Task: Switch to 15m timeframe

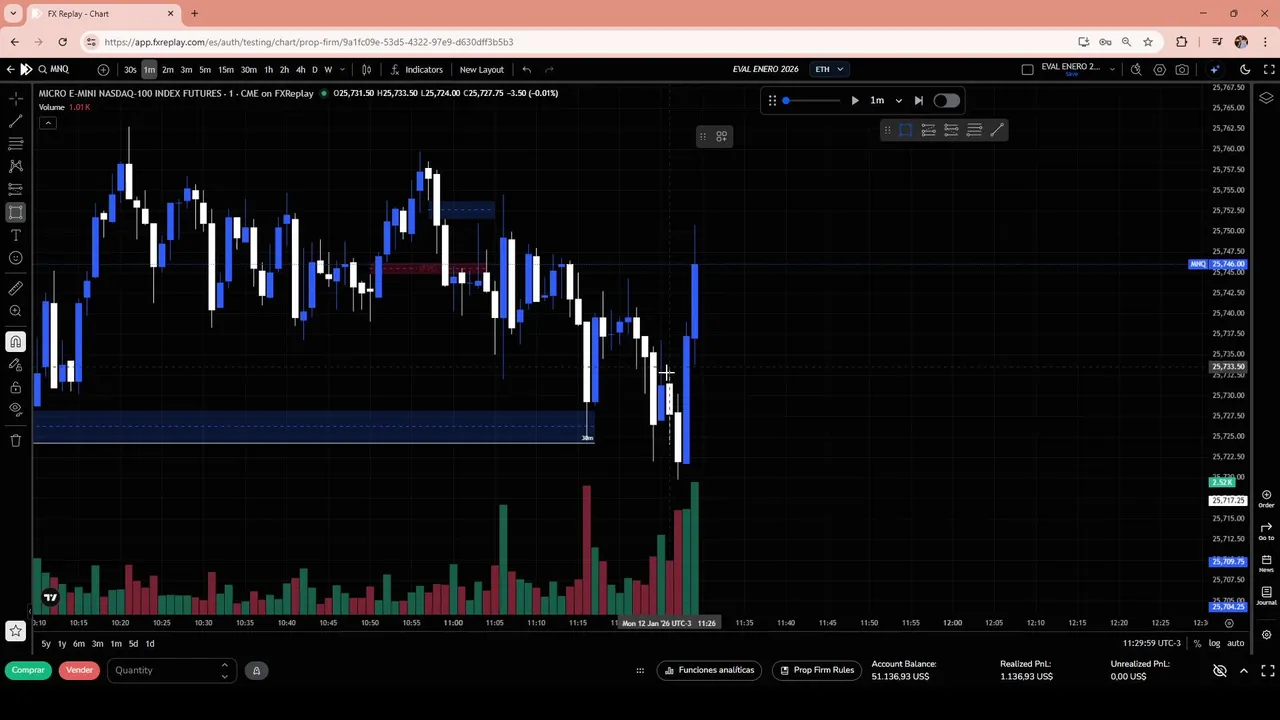Action: tap(226, 69)
